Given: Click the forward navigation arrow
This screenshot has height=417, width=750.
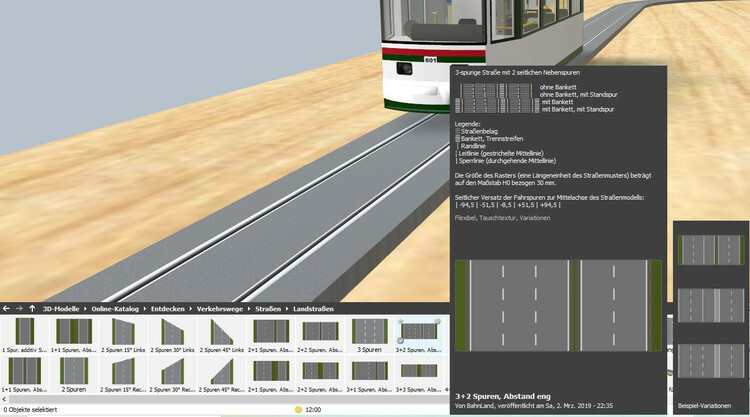Looking at the screenshot, I should (x=19, y=309).
